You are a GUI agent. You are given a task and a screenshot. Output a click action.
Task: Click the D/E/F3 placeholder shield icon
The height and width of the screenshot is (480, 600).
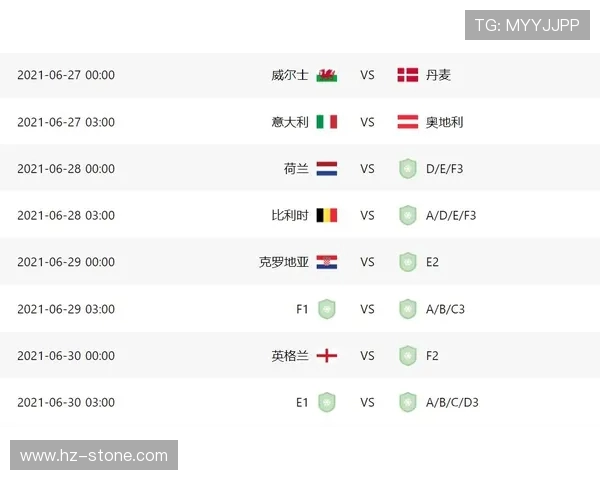pos(407,169)
